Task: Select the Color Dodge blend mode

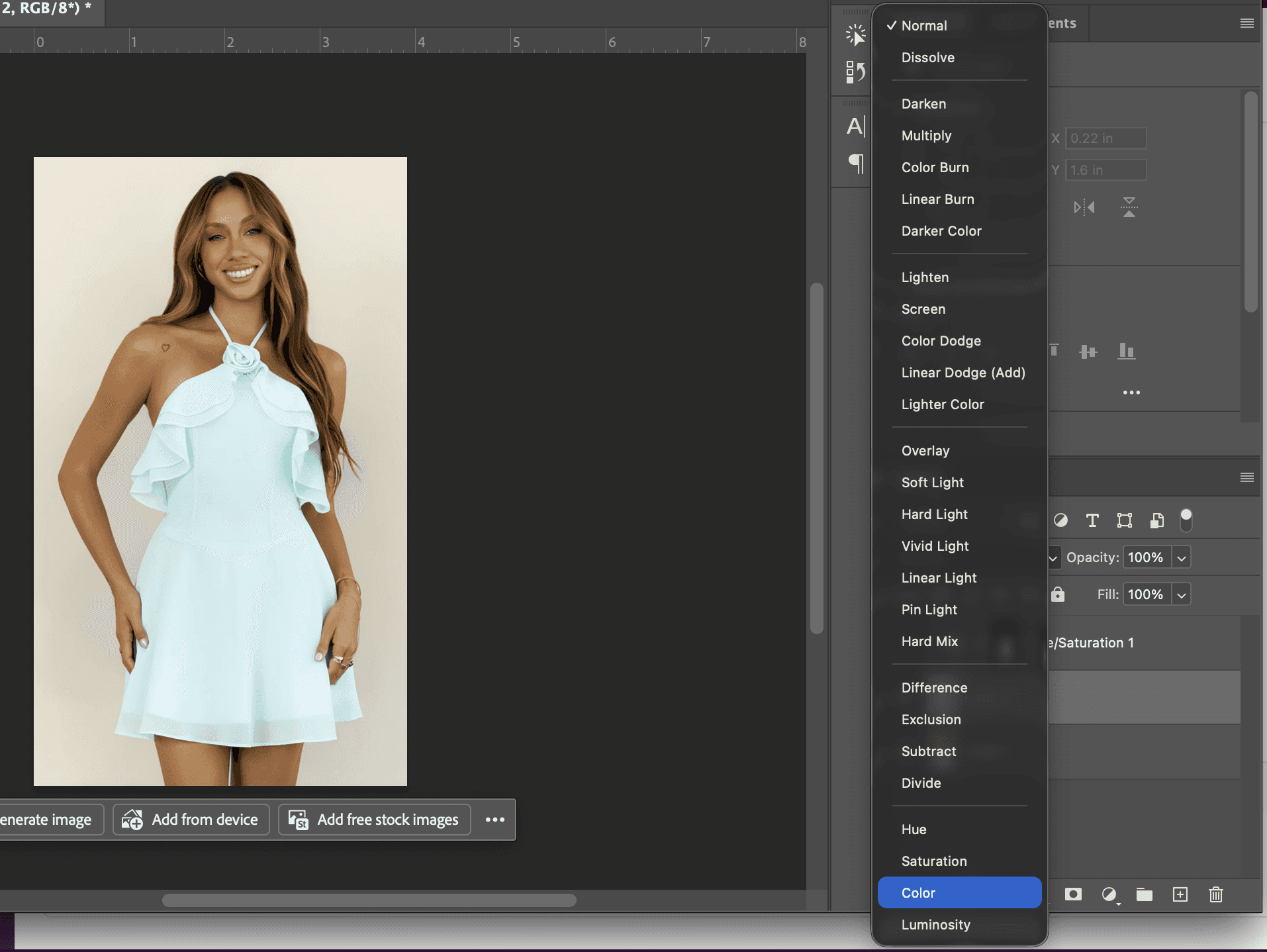Action: [959, 340]
